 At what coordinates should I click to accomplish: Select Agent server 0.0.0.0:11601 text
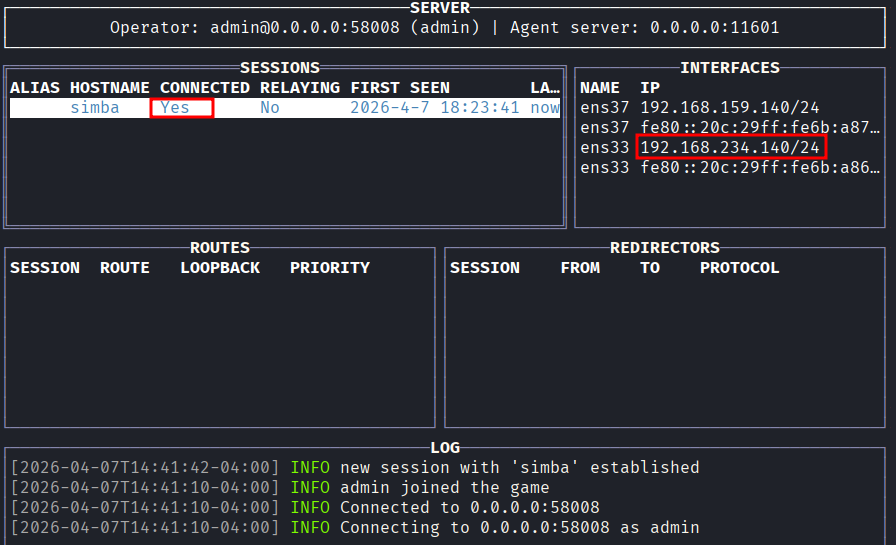(x=645, y=28)
